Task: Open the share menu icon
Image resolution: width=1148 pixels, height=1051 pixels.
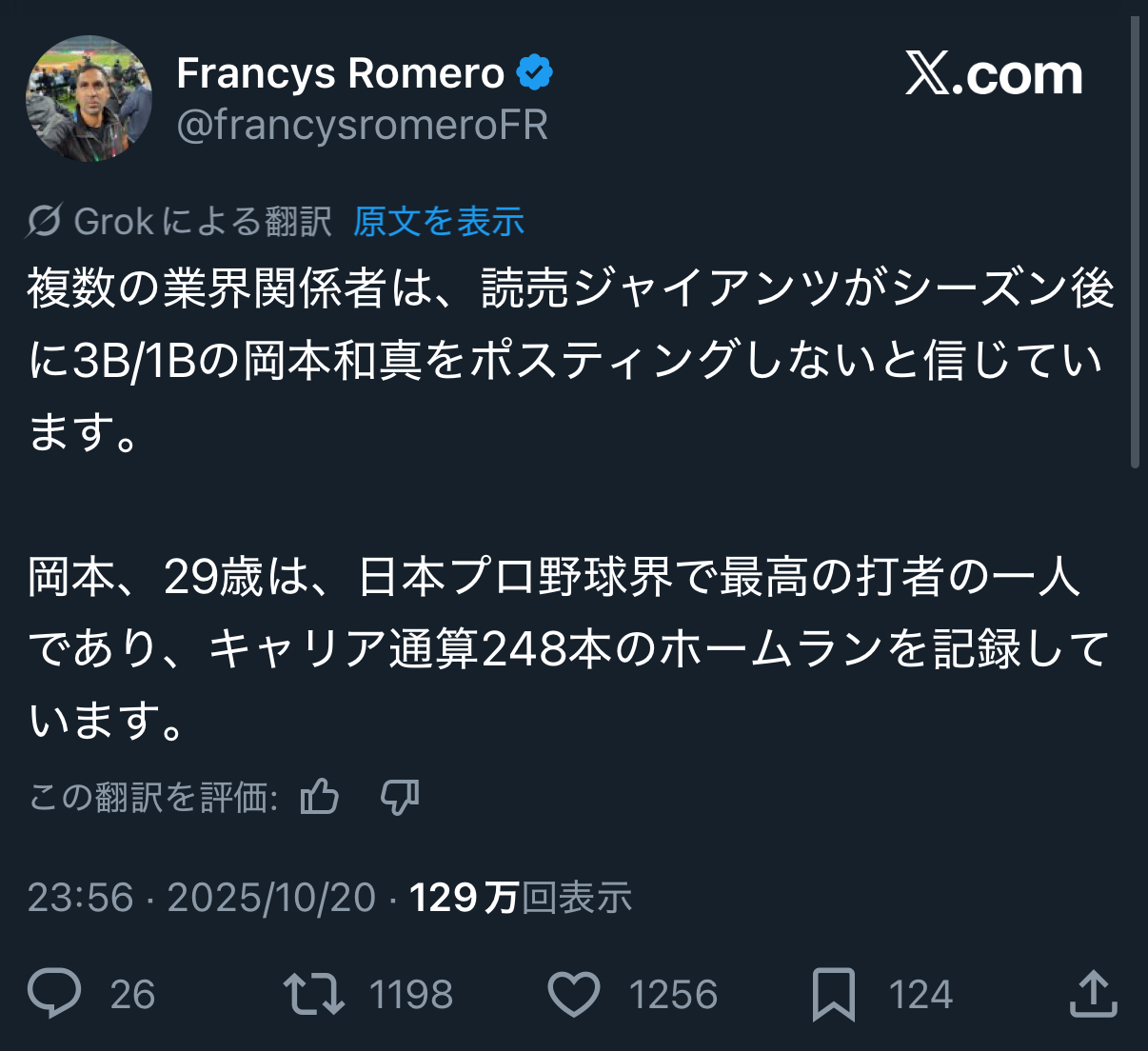Action: pos(1093,993)
